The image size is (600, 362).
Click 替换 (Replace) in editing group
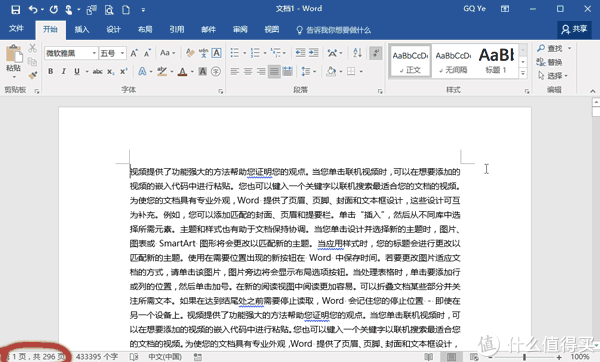point(549,62)
